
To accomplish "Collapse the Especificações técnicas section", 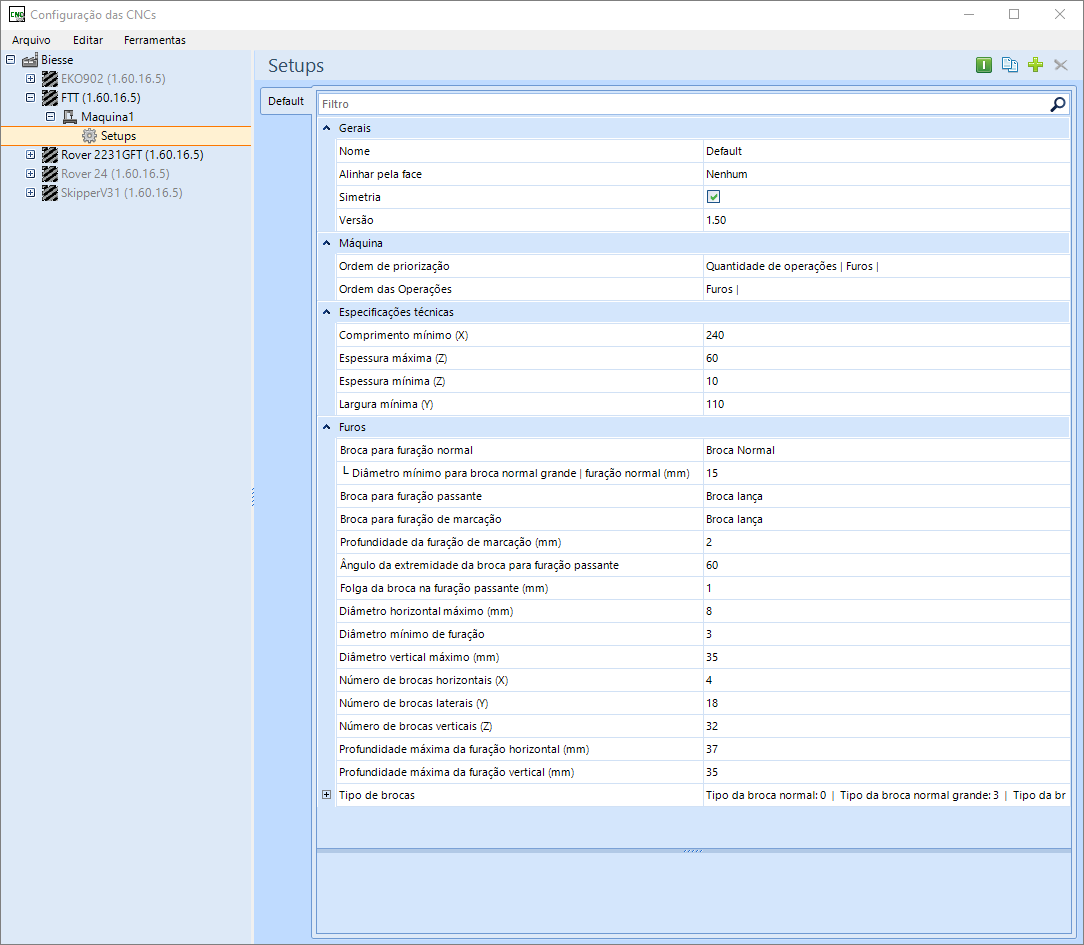I will coord(327,312).
